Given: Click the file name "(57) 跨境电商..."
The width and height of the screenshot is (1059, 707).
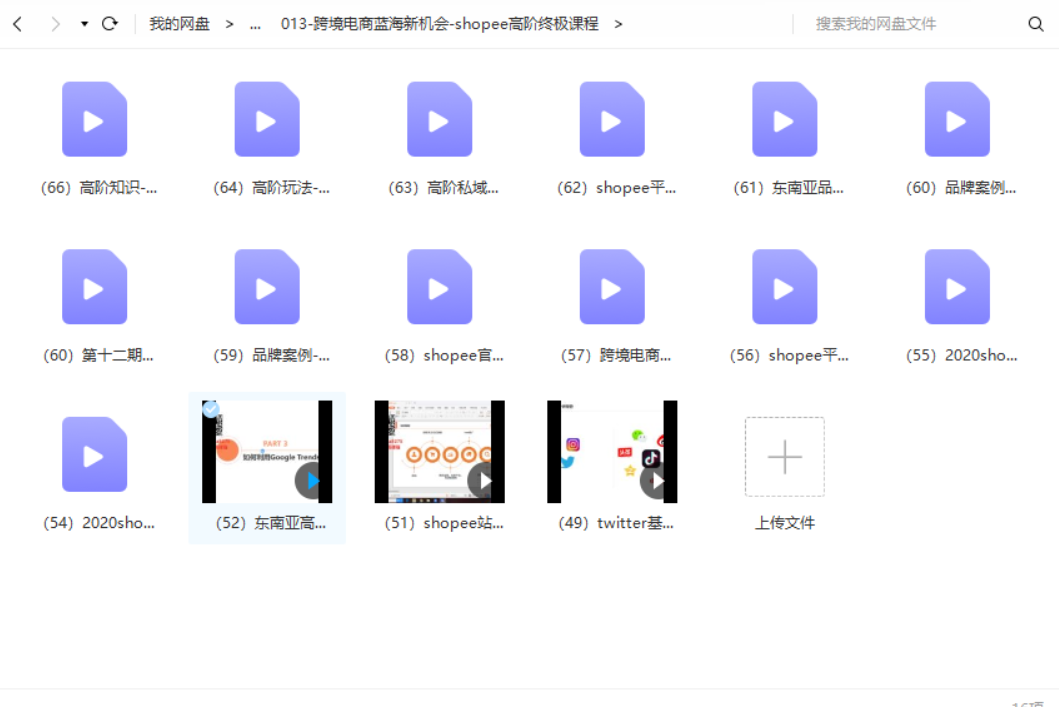Looking at the screenshot, I should [616, 355].
